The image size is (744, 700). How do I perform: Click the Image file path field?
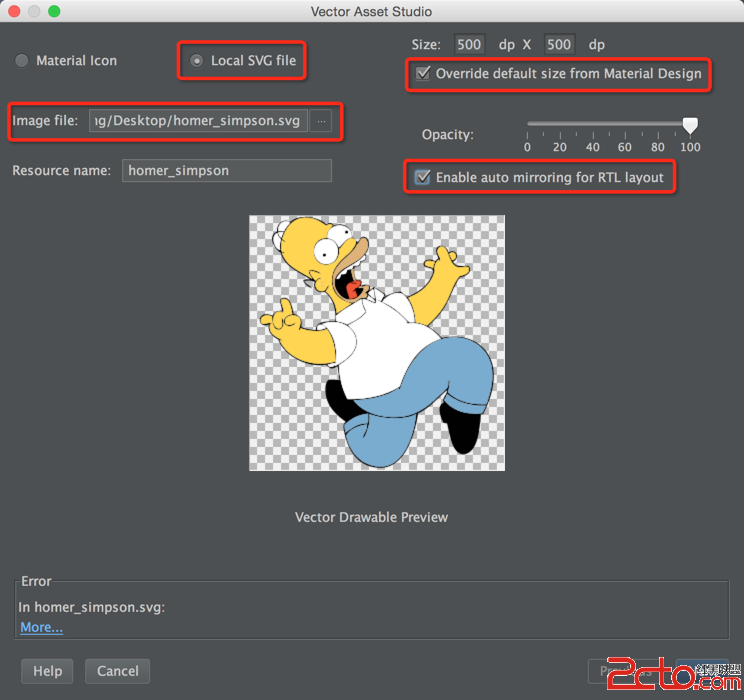tap(198, 121)
